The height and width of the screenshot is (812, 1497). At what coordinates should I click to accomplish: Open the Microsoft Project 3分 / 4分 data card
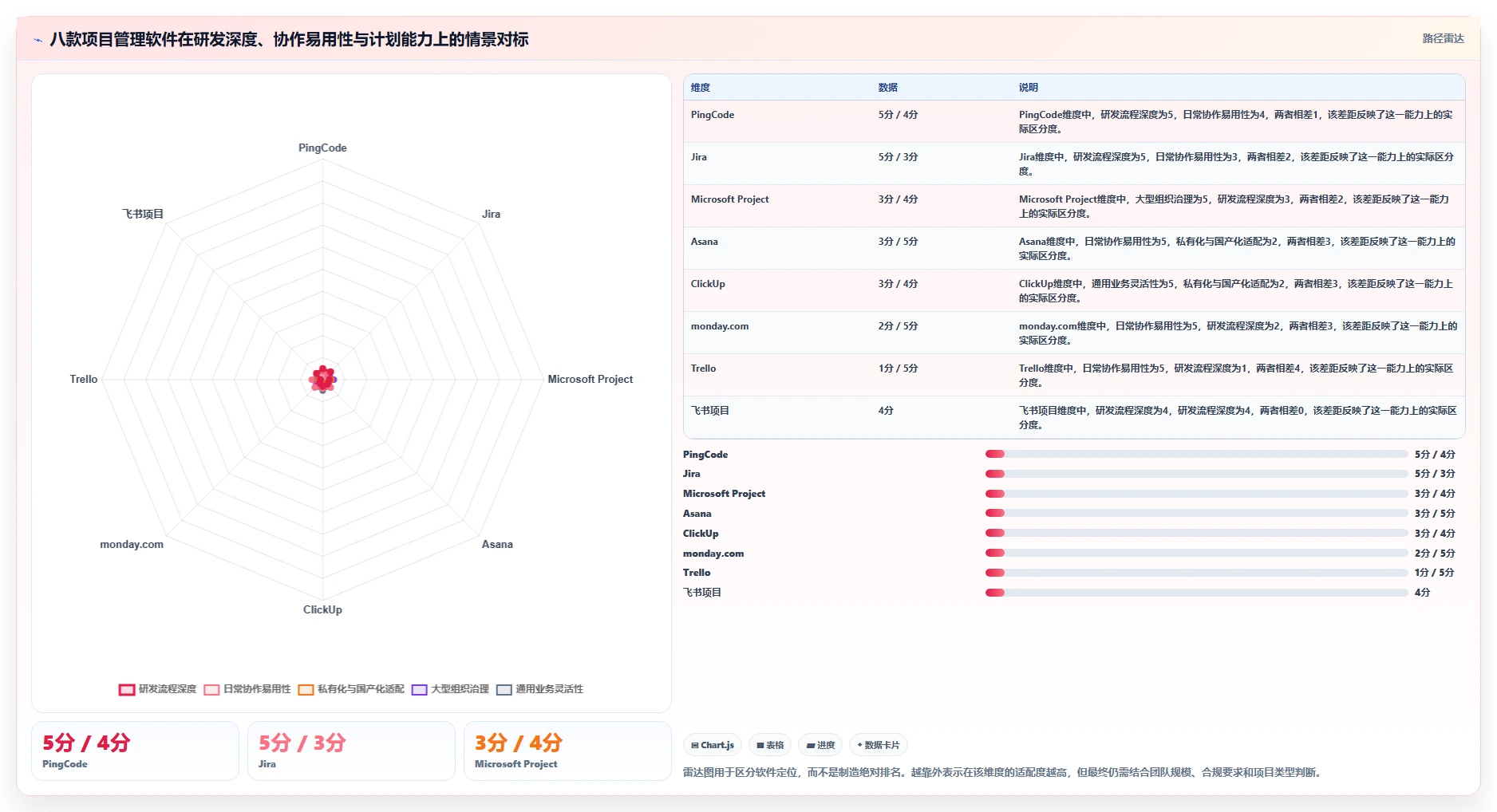[x=567, y=751]
